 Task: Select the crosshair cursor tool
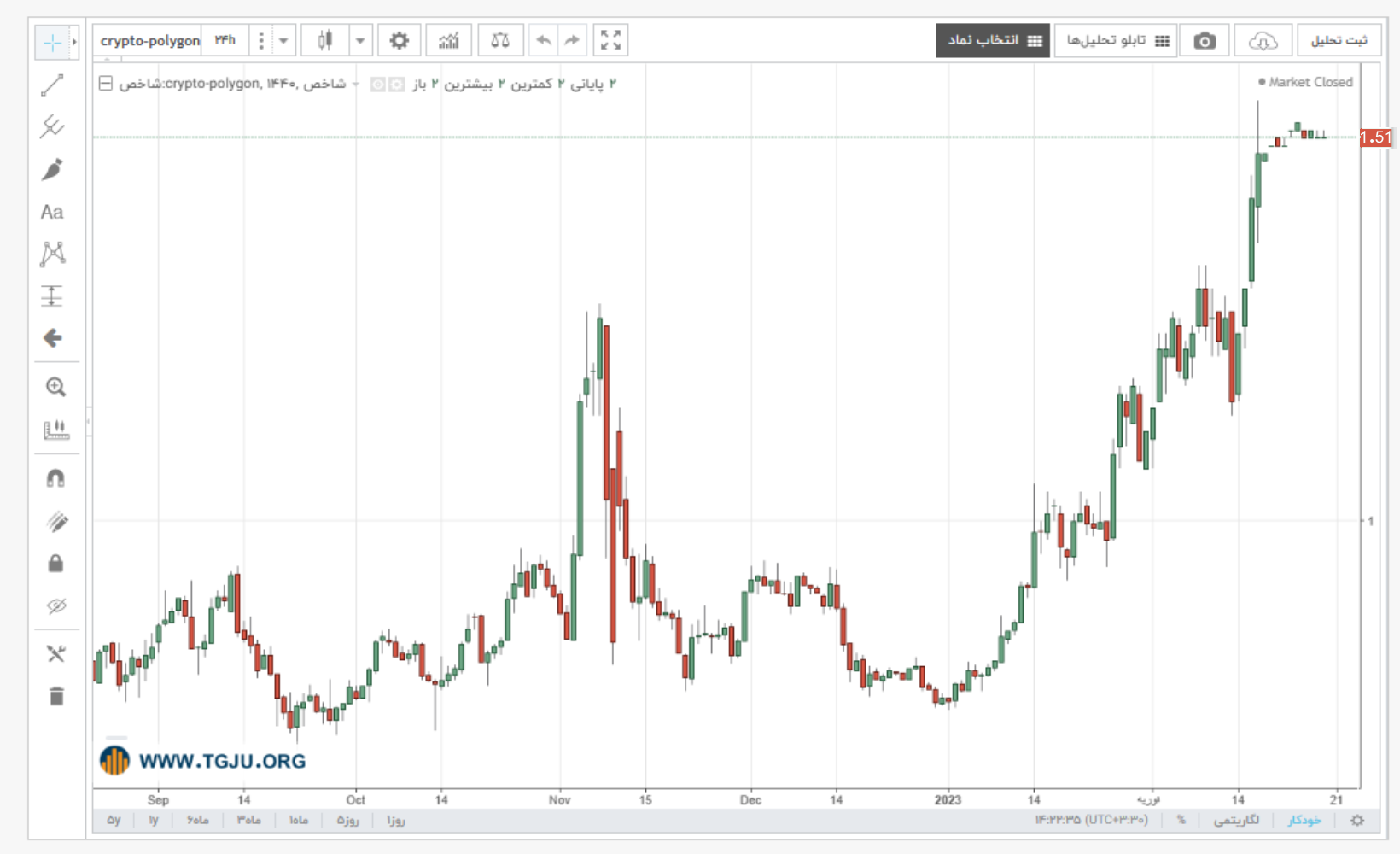click(x=52, y=42)
